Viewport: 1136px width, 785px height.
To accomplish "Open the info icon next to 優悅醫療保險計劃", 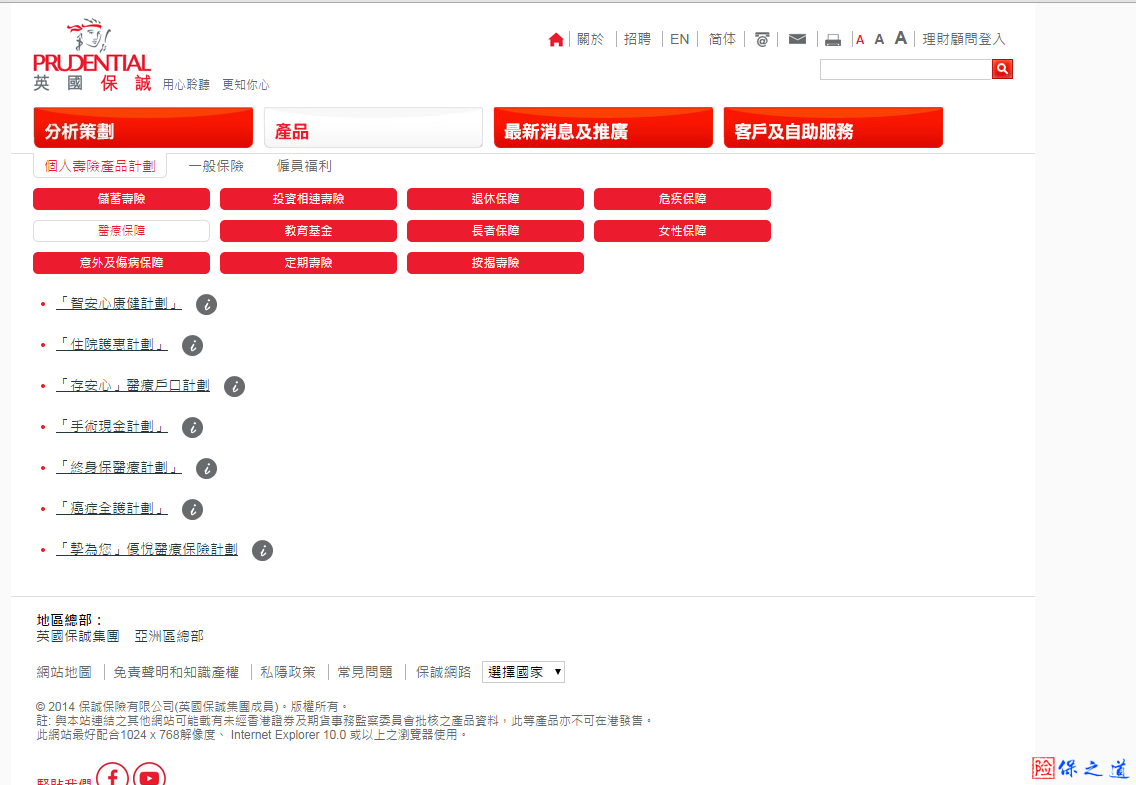I will [x=262, y=550].
